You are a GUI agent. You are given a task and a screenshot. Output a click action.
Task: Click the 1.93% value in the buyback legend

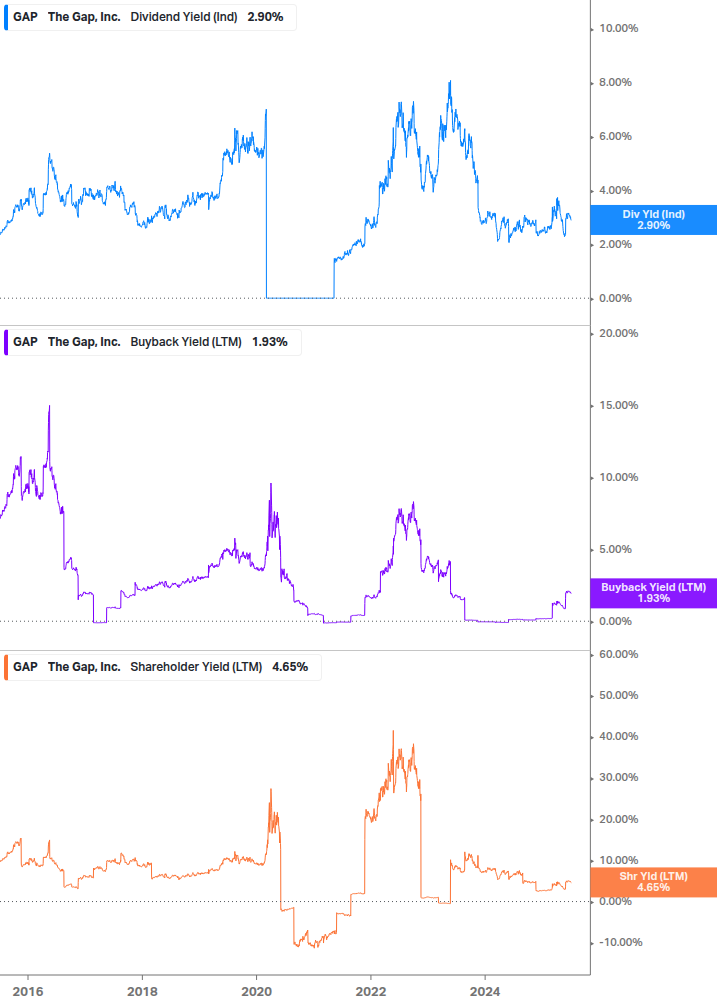pyautogui.click(x=270, y=342)
